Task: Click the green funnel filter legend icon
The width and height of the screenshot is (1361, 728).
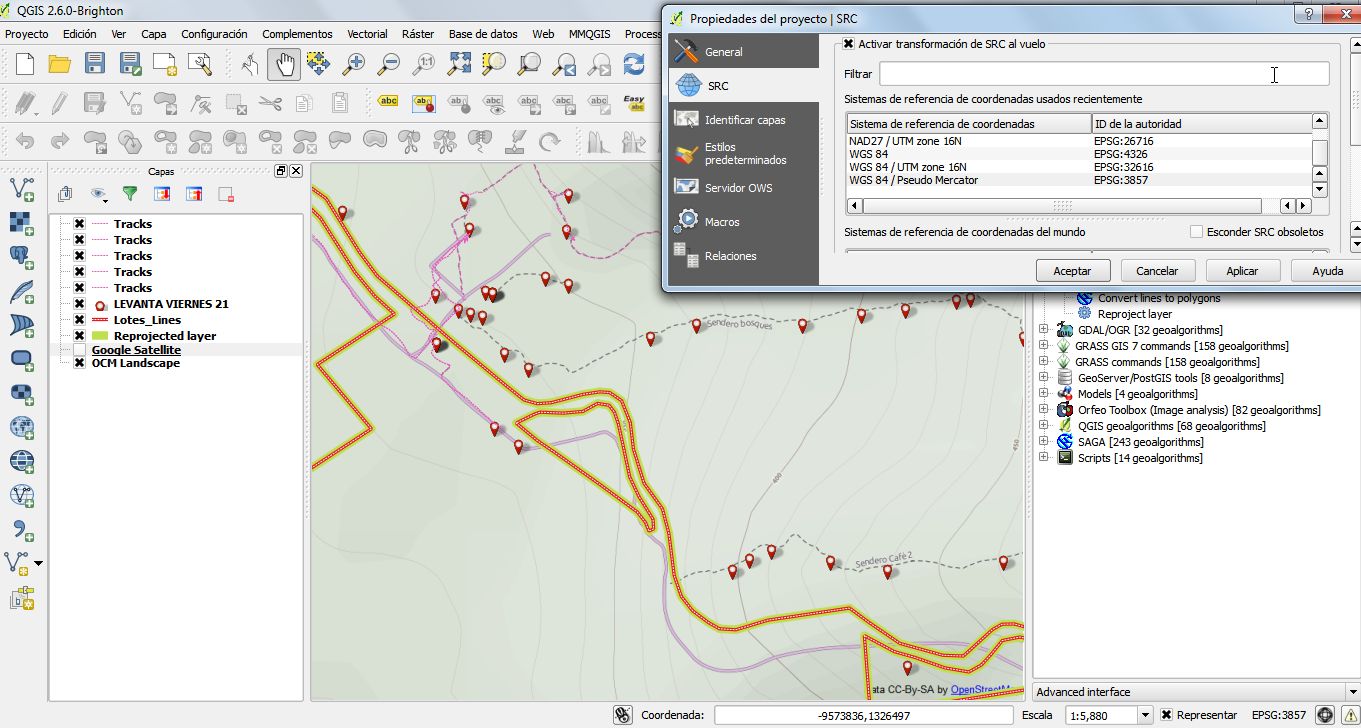Action: click(130, 194)
